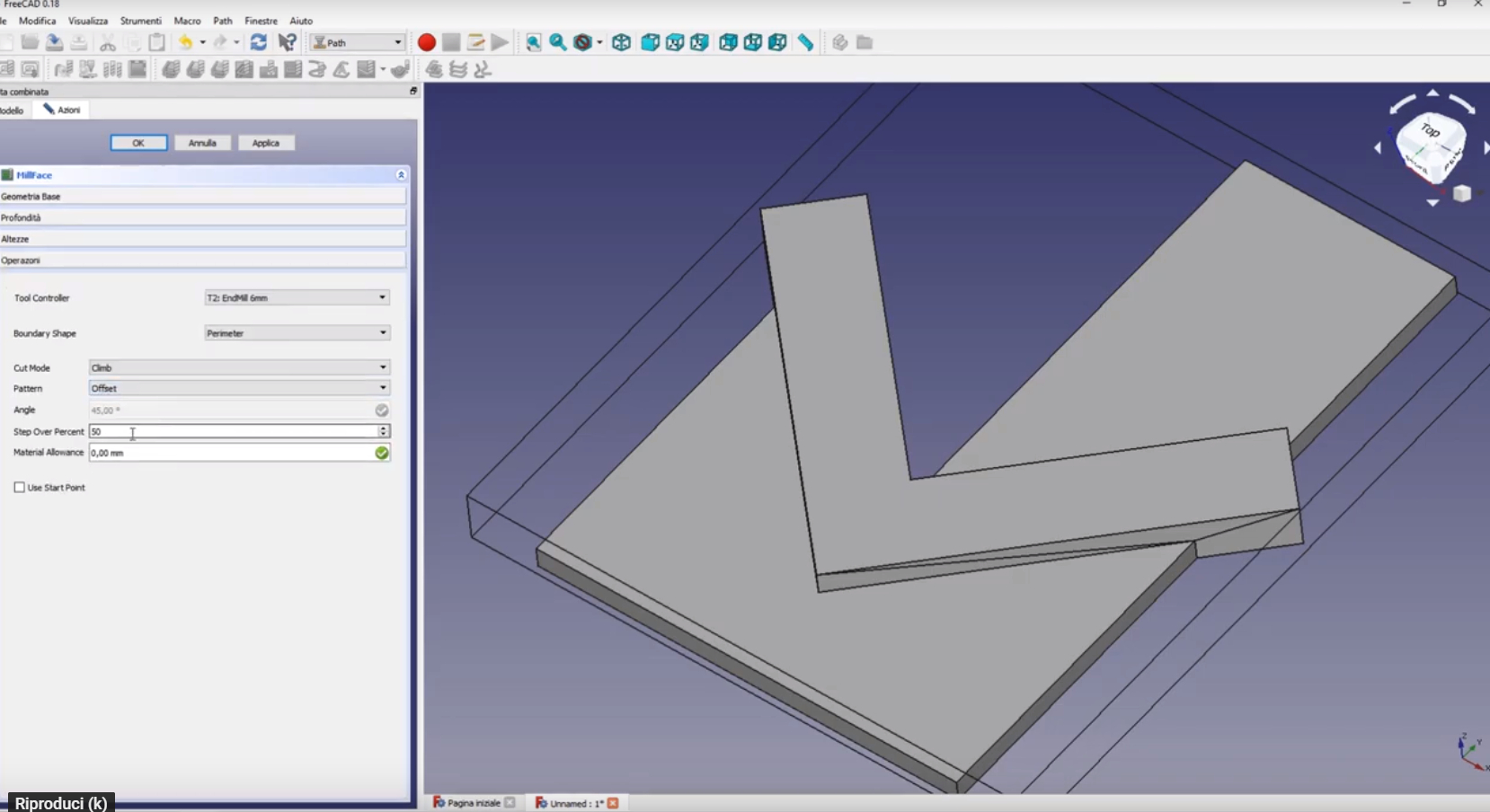Open the Tool Controller dropdown
The height and width of the screenshot is (812, 1490).
pyautogui.click(x=297, y=297)
